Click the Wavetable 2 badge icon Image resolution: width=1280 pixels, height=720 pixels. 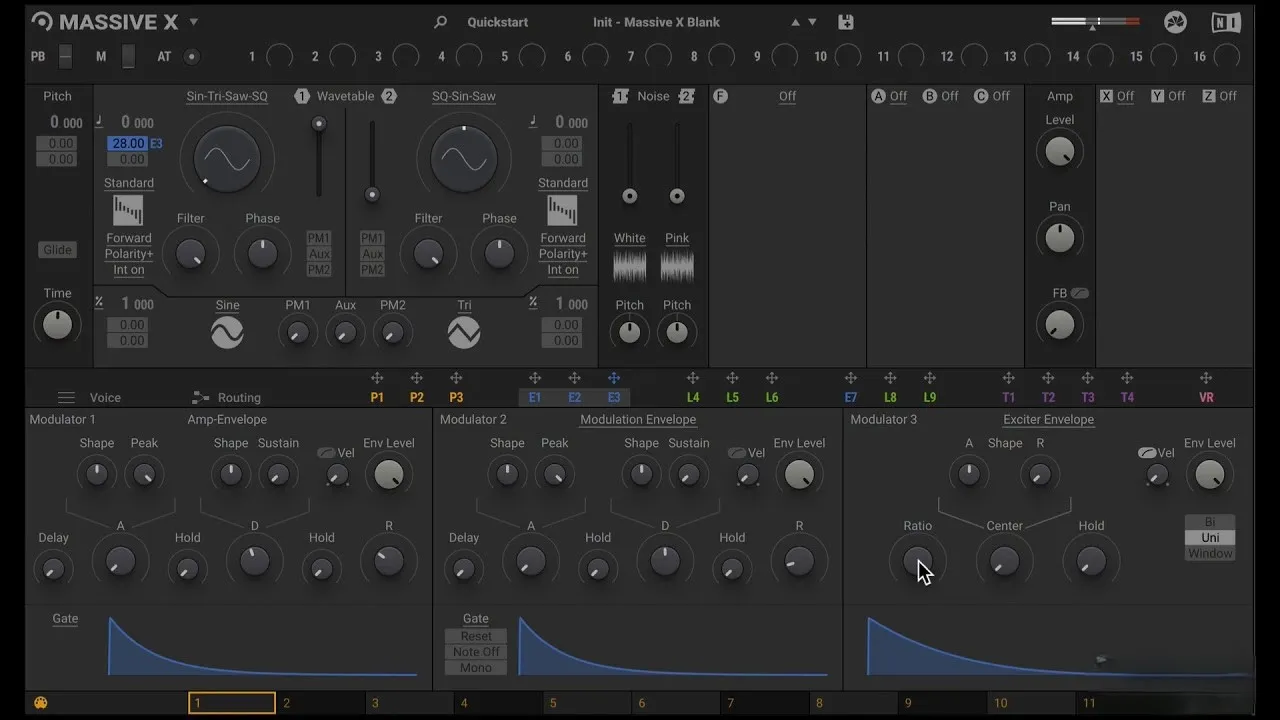pyautogui.click(x=389, y=96)
